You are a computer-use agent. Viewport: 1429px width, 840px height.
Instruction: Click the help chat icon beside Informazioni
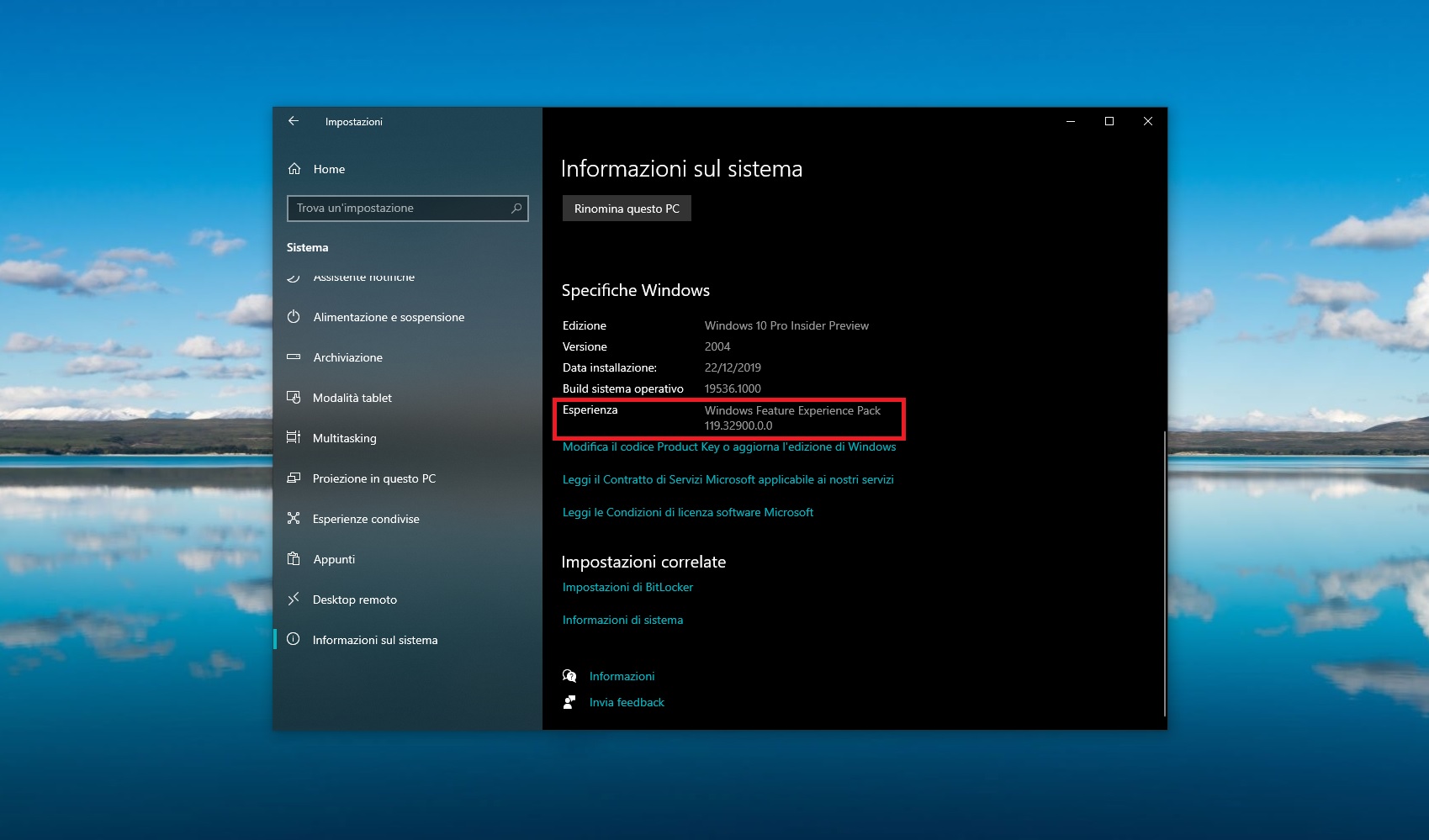[569, 676]
